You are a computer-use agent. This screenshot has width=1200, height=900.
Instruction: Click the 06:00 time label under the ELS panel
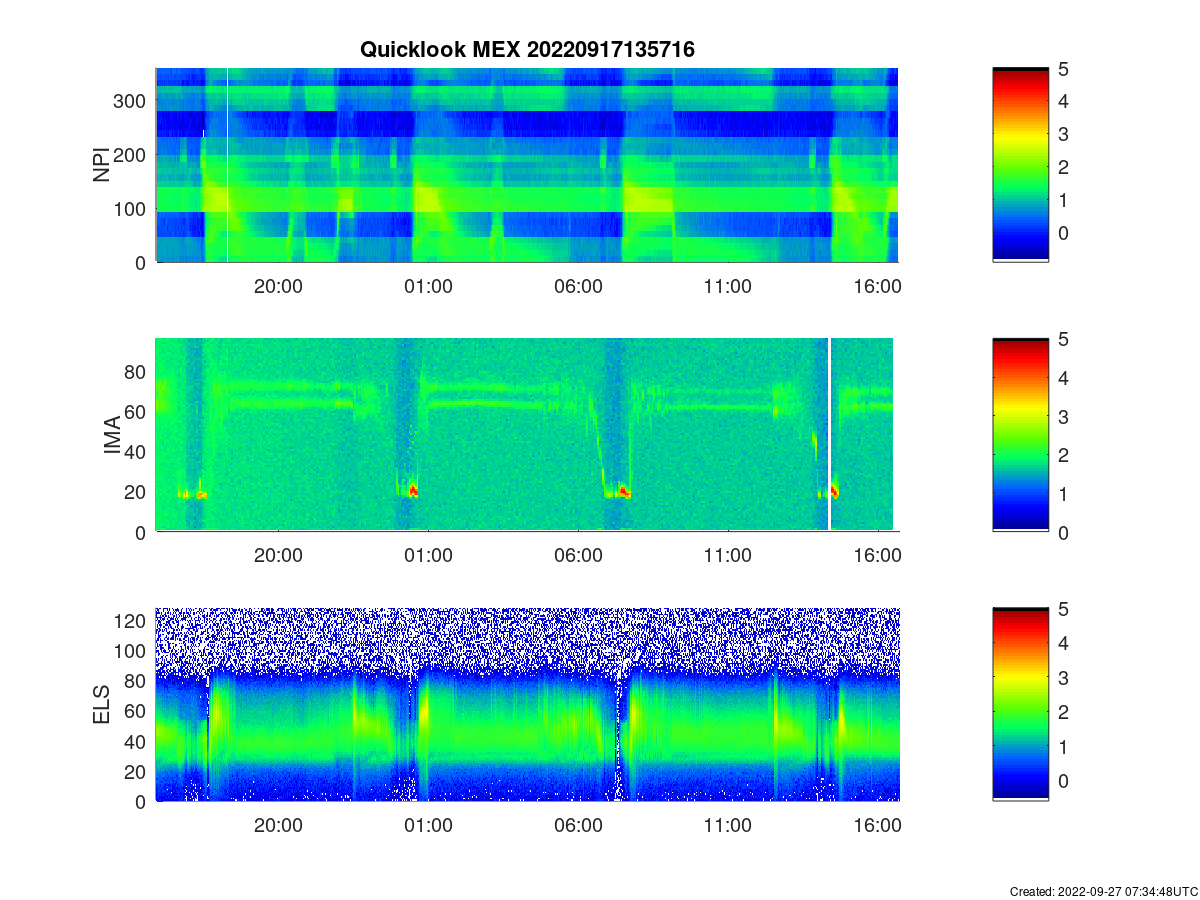tap(578, 826)
